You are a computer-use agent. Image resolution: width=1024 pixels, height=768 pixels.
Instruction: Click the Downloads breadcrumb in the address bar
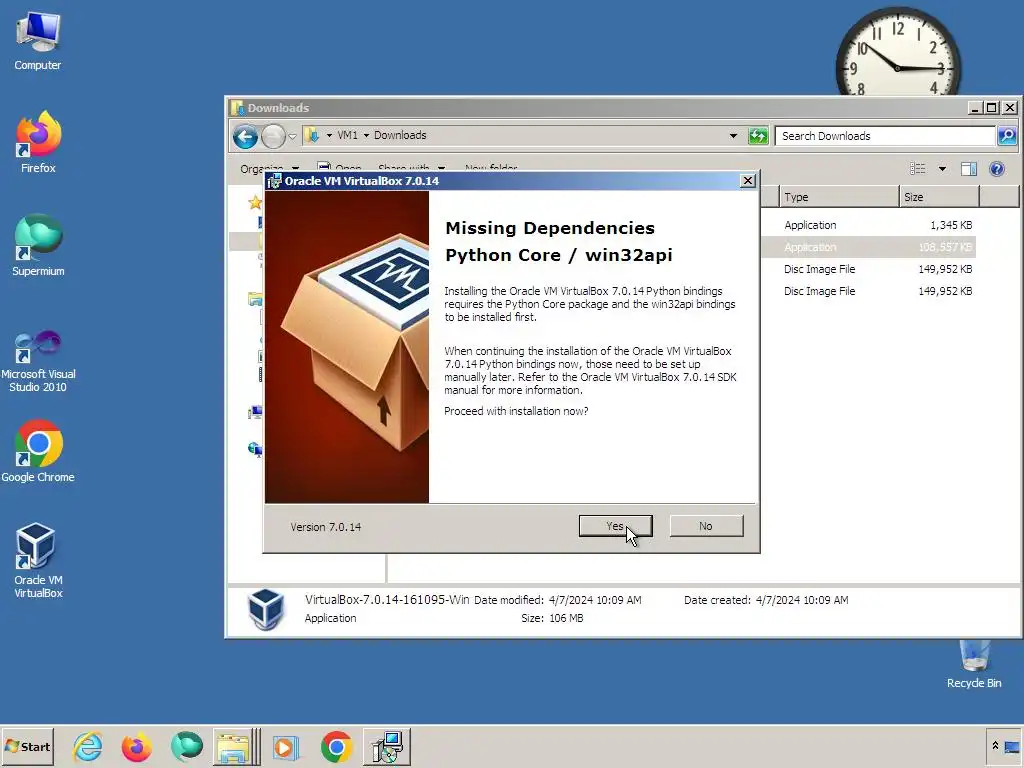pyautogui.click(x=400, y=135)
